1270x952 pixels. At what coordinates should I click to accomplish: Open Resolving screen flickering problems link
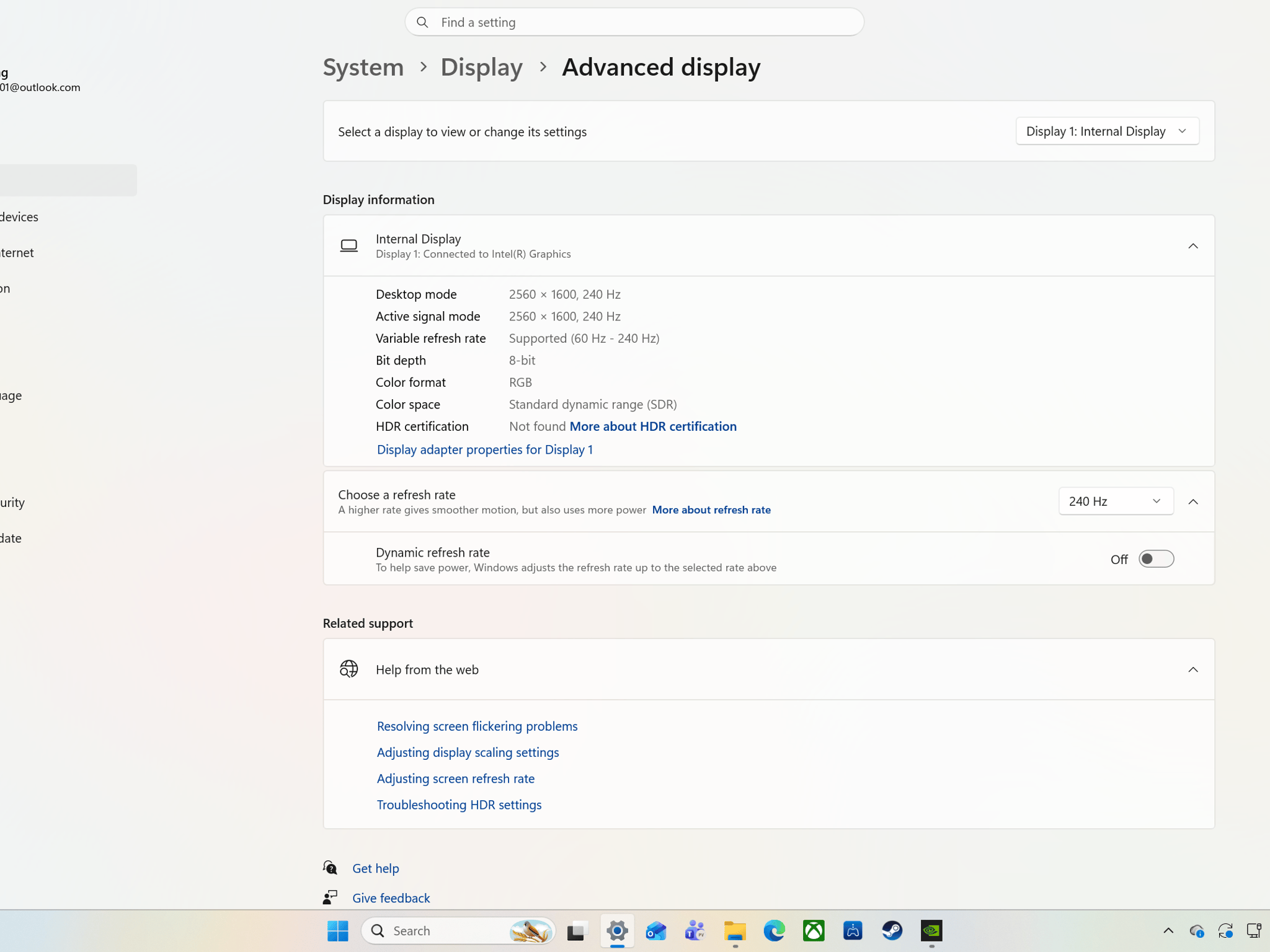[x=477, y=726]
